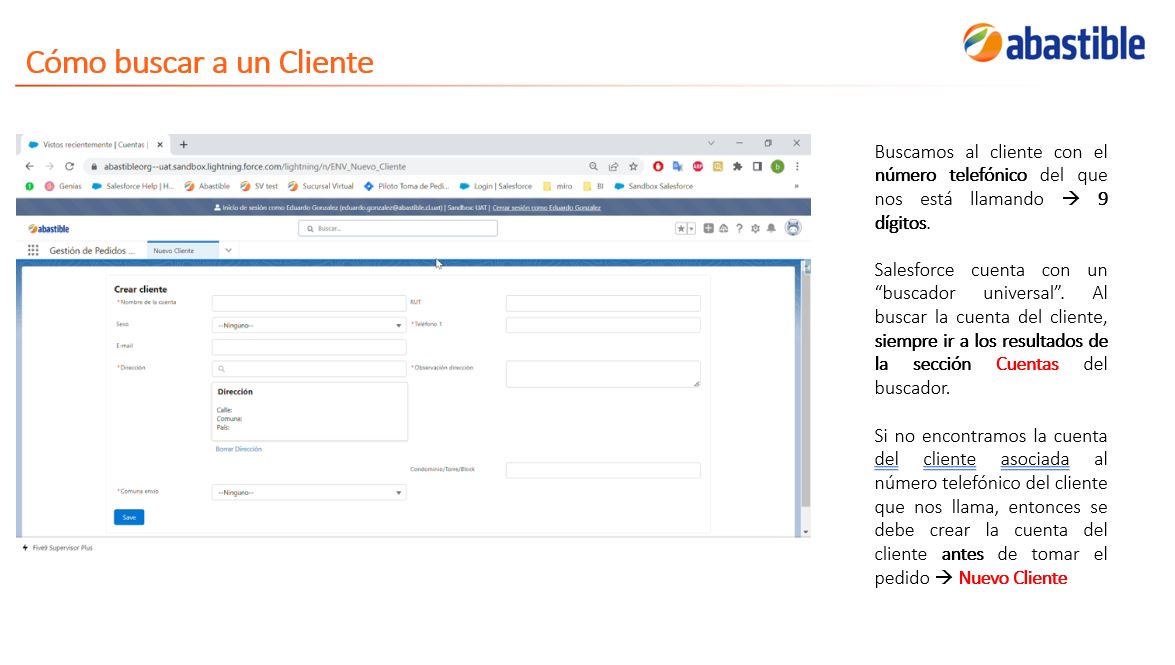Open the Chrome three-dot menu
The image size is (1175, 665).
pyautogui.click(x=797, y=166)
